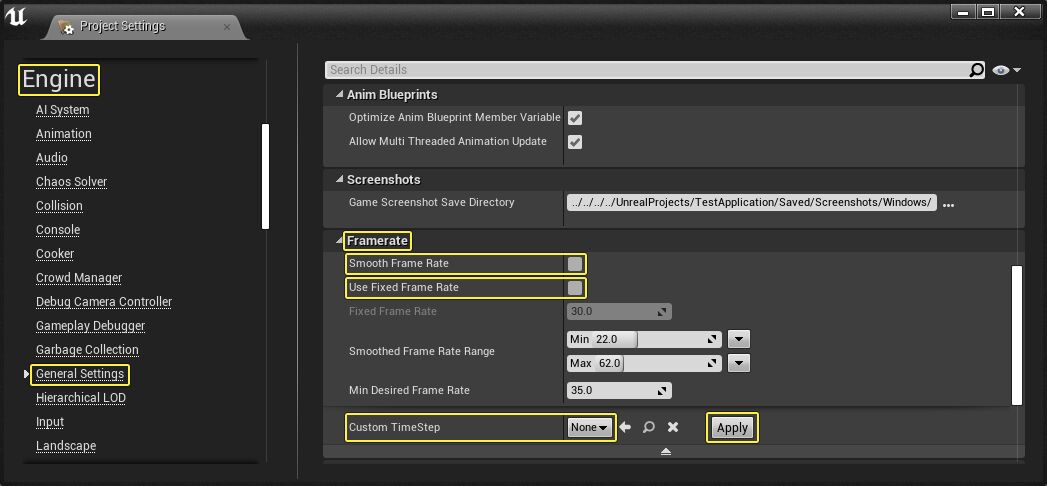Open Input settings
This screenshot has width=1047, height=486.
(x=49, y=422)
